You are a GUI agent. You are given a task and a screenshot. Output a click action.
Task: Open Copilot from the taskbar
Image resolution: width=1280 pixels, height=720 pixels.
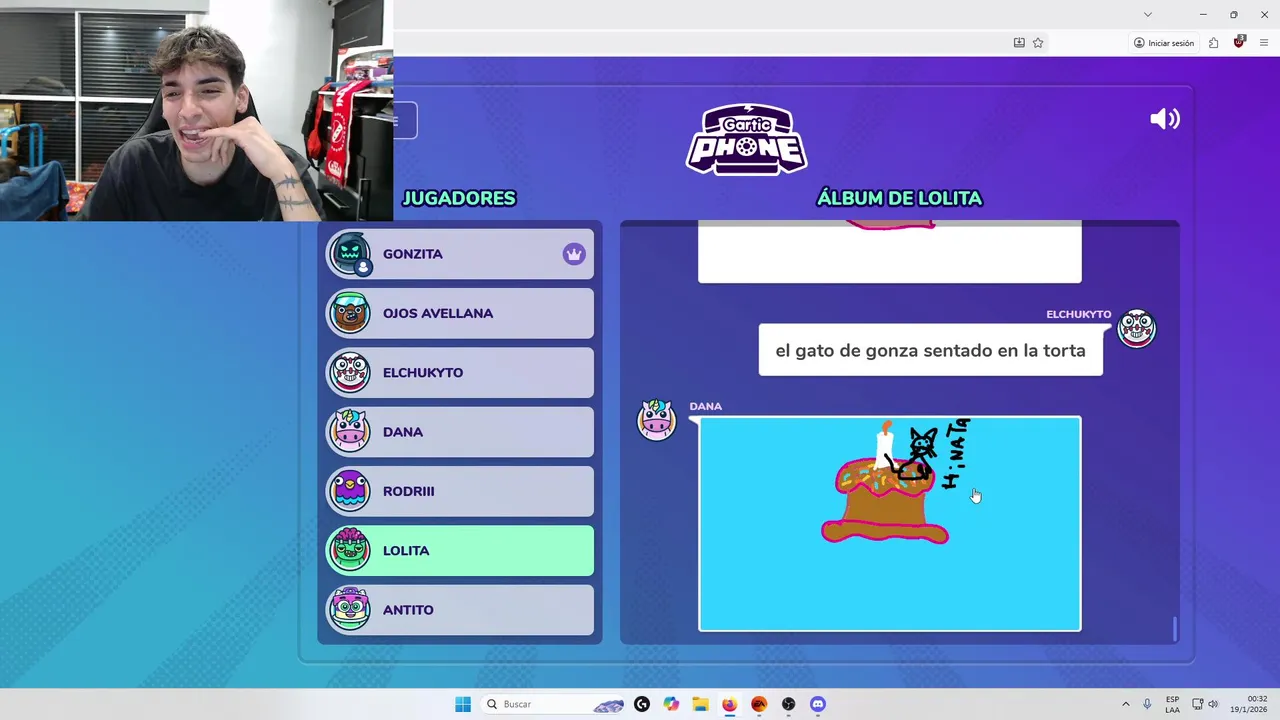pos(671,704)
